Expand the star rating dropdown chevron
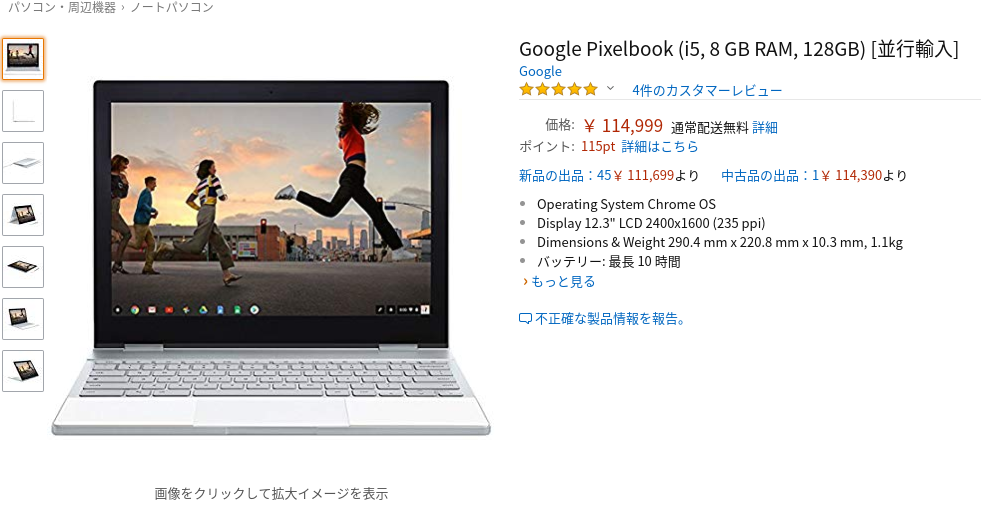The height and width of the screenshot is (510, 981). coord(611,88)
